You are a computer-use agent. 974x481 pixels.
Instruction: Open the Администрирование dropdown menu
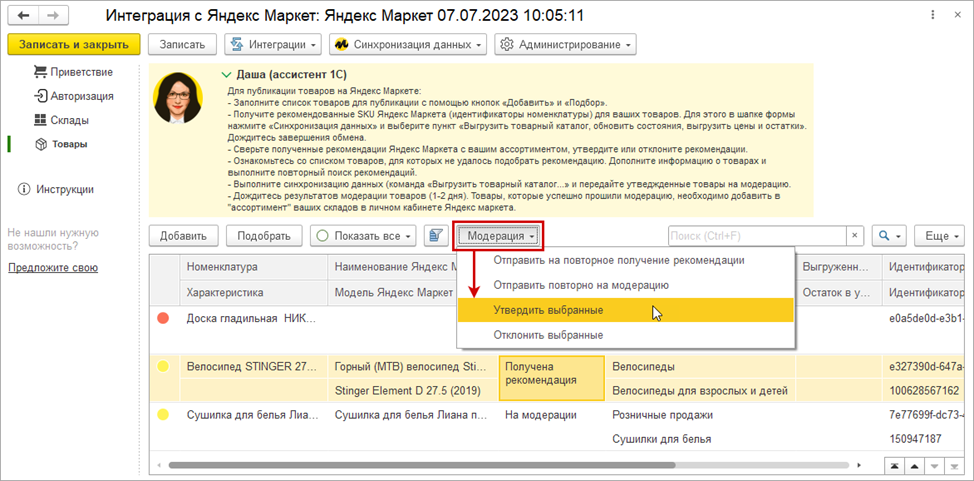[x=566, y=44]
